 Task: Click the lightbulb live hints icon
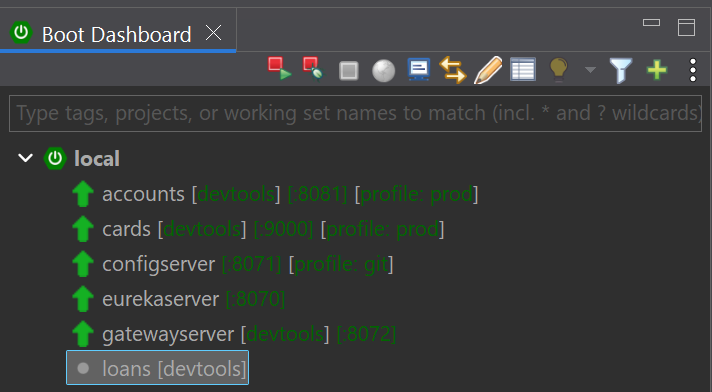coord(558,69)
